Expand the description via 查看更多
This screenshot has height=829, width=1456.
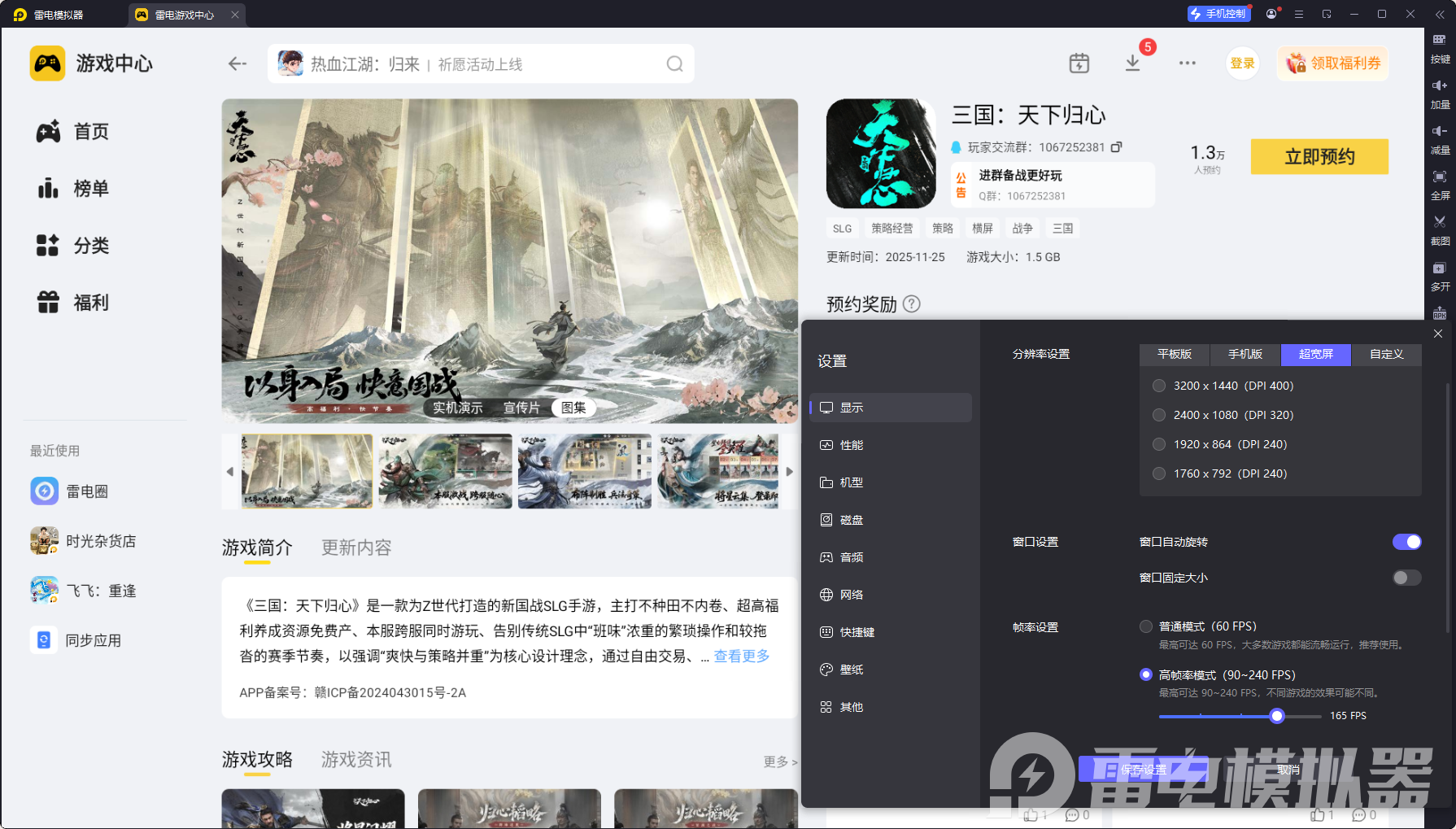tap(742, 656)
